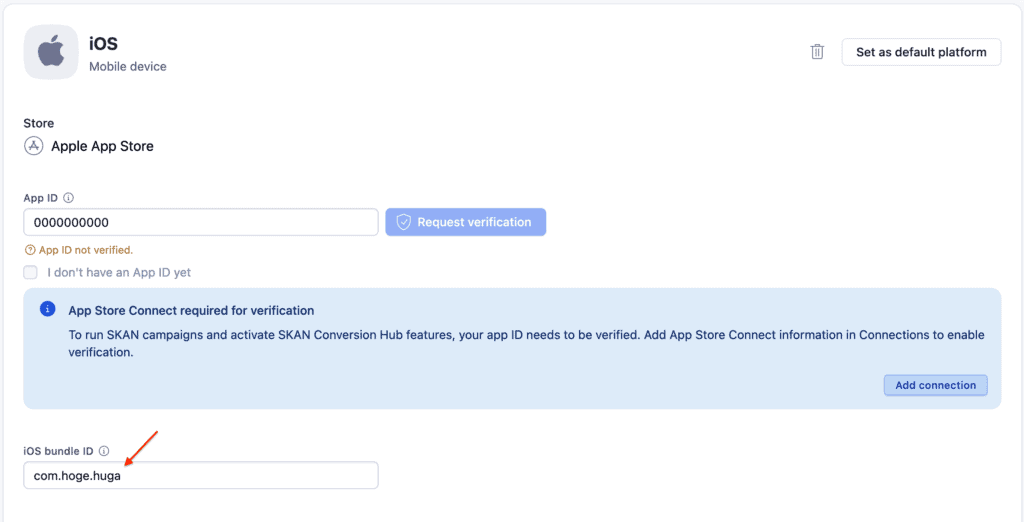The width and height of the screenshot is (1024, 522).
Task: Click Request verification button
Action: click(466, 222)
